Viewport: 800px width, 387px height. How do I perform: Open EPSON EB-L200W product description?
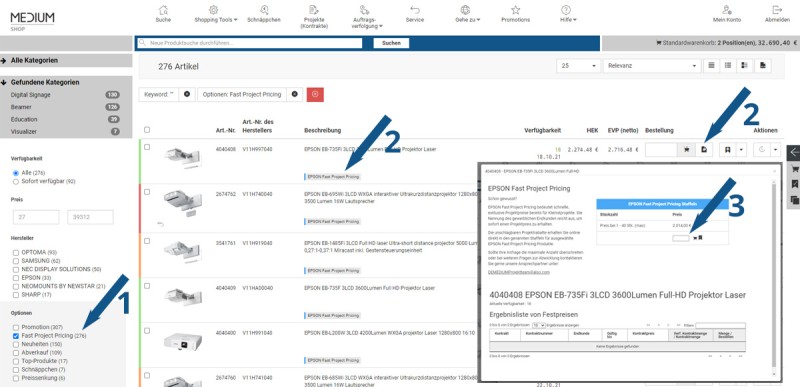(x=389, y=333)
